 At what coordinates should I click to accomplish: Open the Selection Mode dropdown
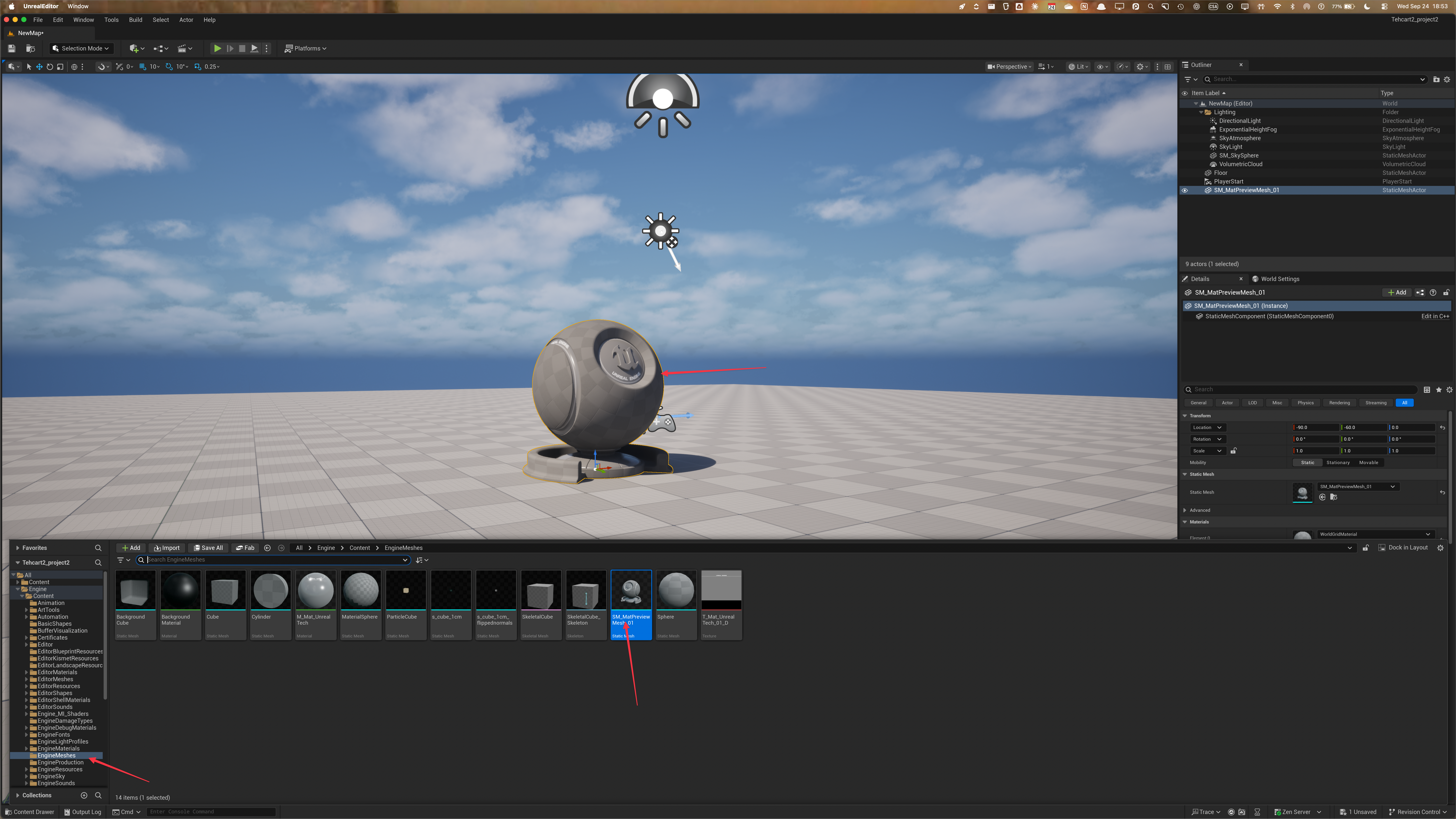pyautogui.click(x=81, y=49)
